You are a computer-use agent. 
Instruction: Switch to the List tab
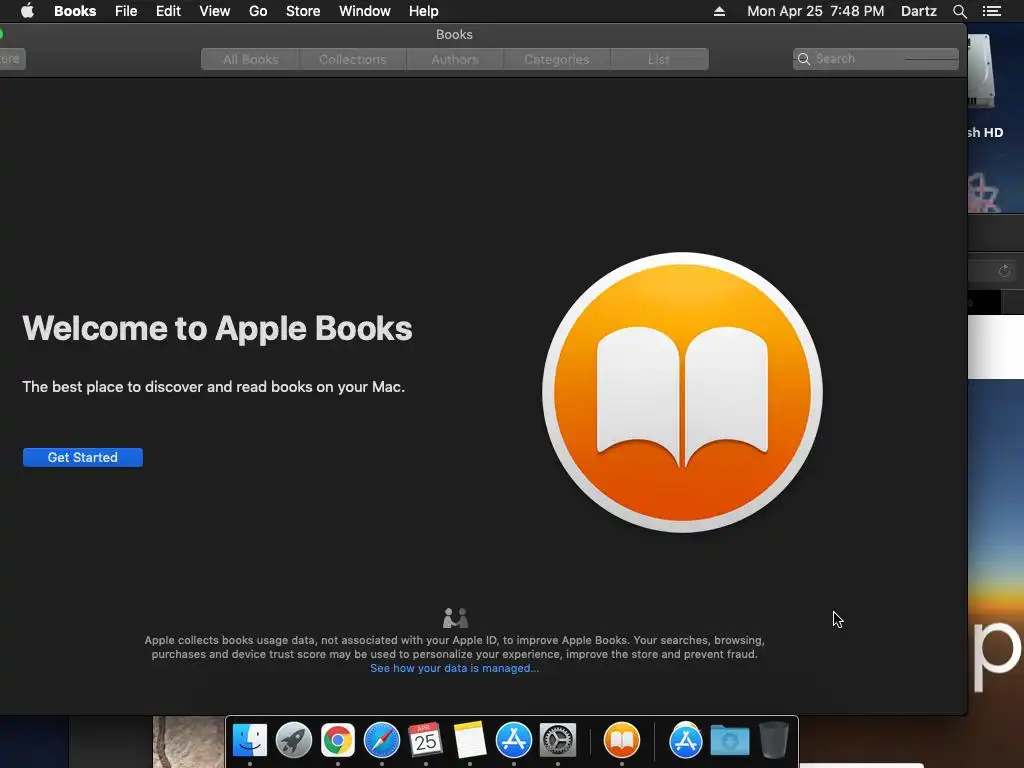coord(659,59)
